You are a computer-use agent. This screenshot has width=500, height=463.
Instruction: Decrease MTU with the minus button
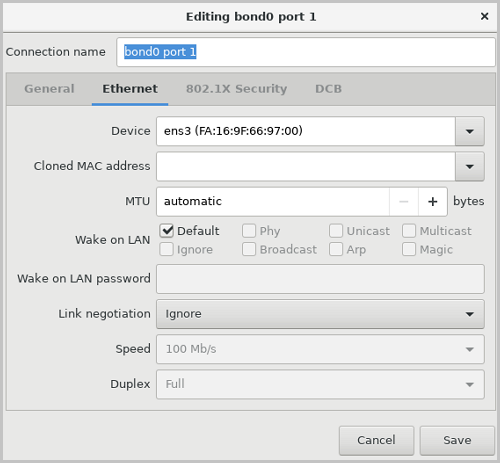tap(404, 202)
